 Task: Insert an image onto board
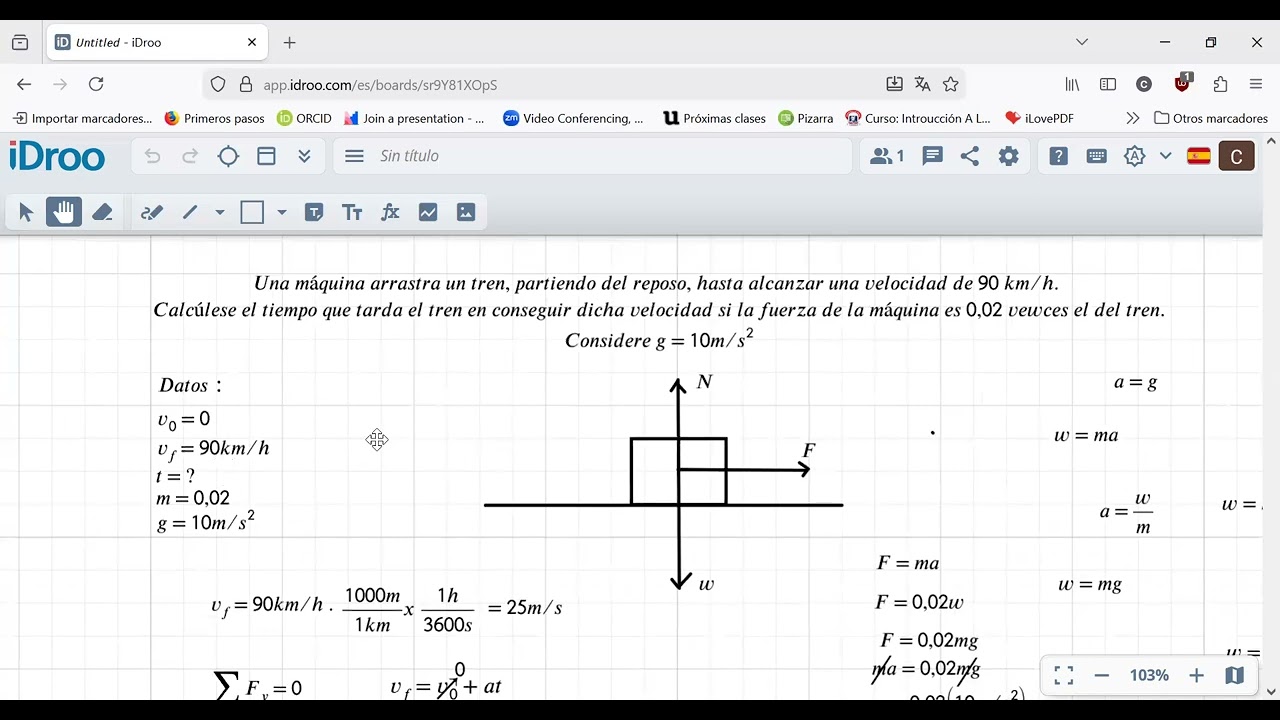(x=466, y=212)
